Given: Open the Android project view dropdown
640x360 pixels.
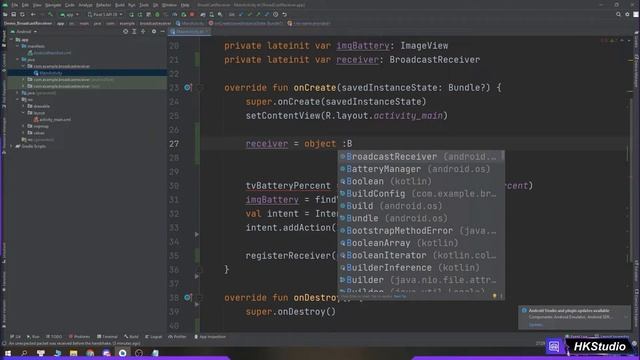Looking at the screenshot, I should point(24,31).
